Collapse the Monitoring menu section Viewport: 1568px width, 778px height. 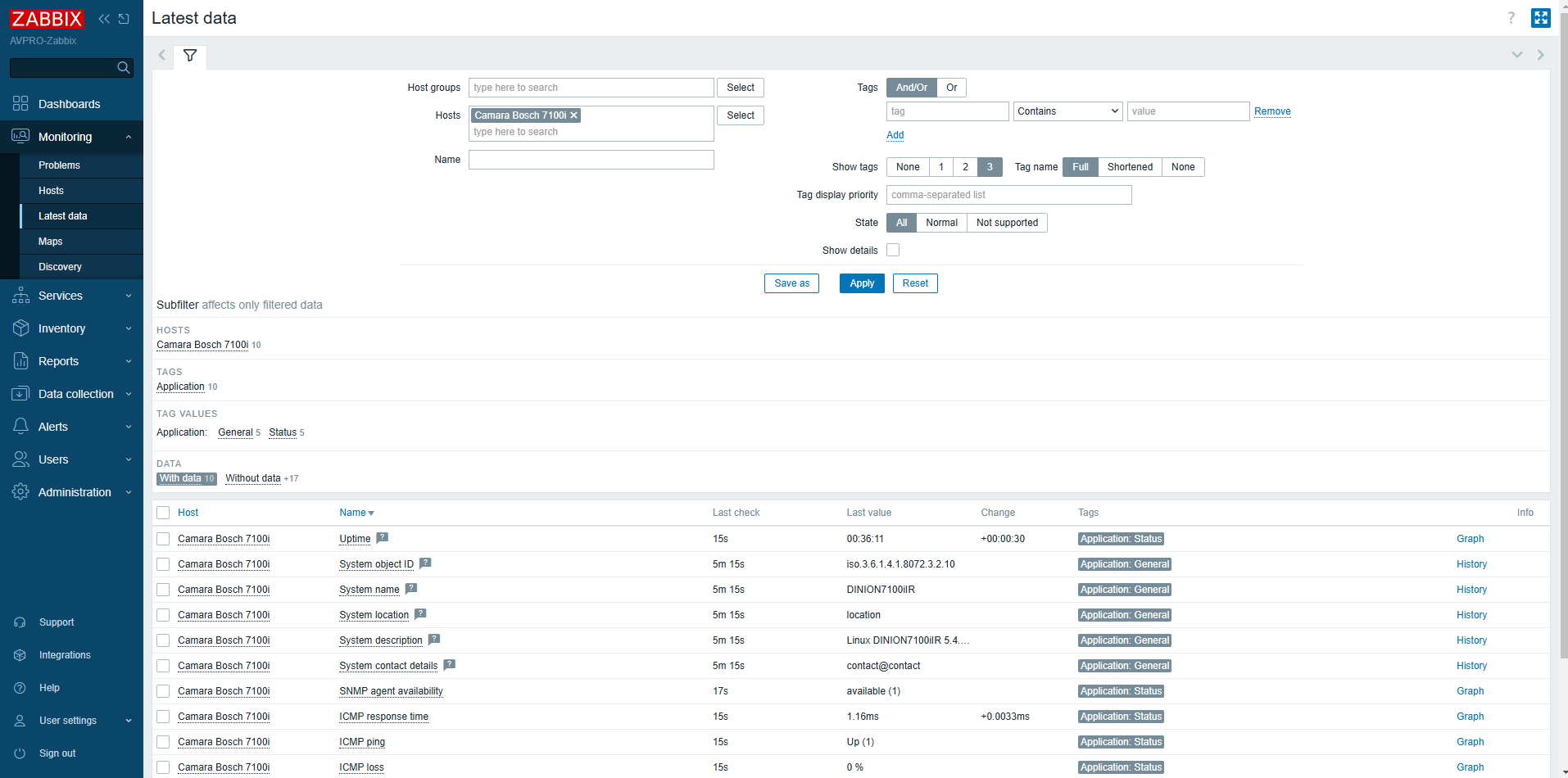[x=129, y=137]
